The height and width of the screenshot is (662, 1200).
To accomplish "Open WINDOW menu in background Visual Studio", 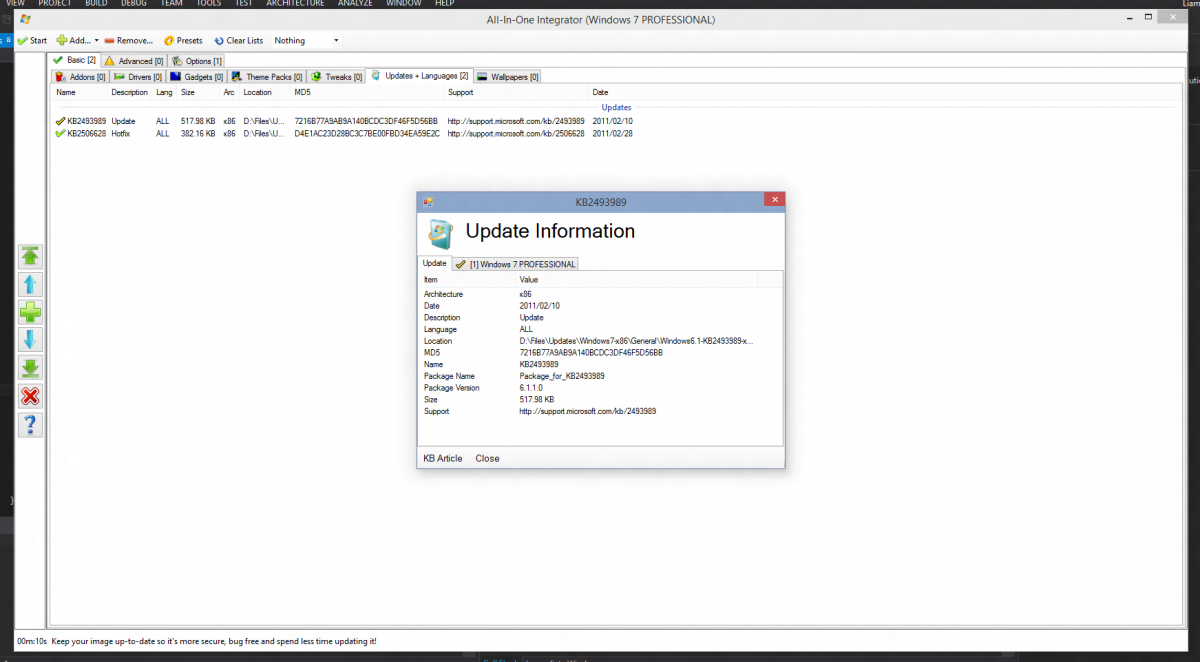I will coord(404,3).
